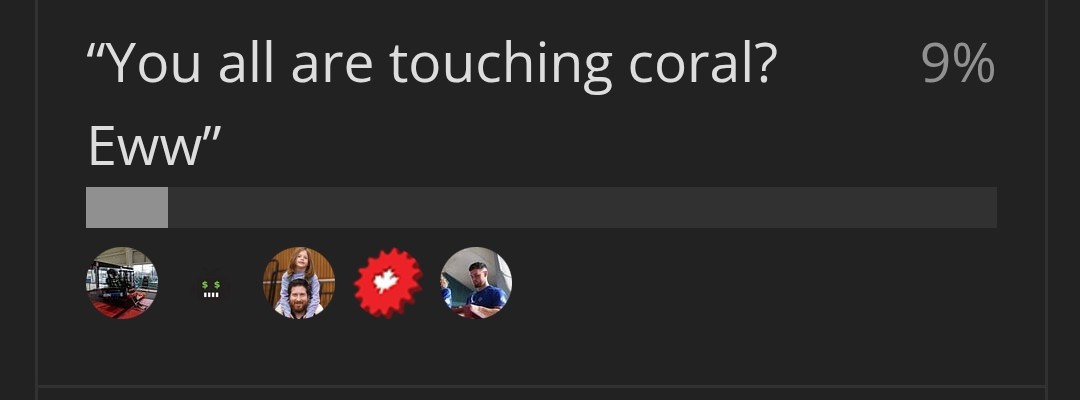Click the word "coral?" in poll option

point(703,63)
